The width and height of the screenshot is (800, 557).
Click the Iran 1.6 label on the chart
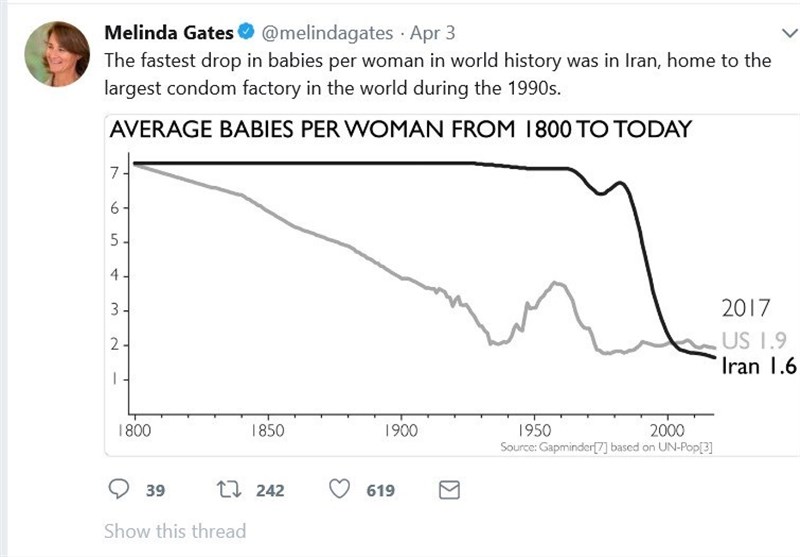click(x=758, y=367)
